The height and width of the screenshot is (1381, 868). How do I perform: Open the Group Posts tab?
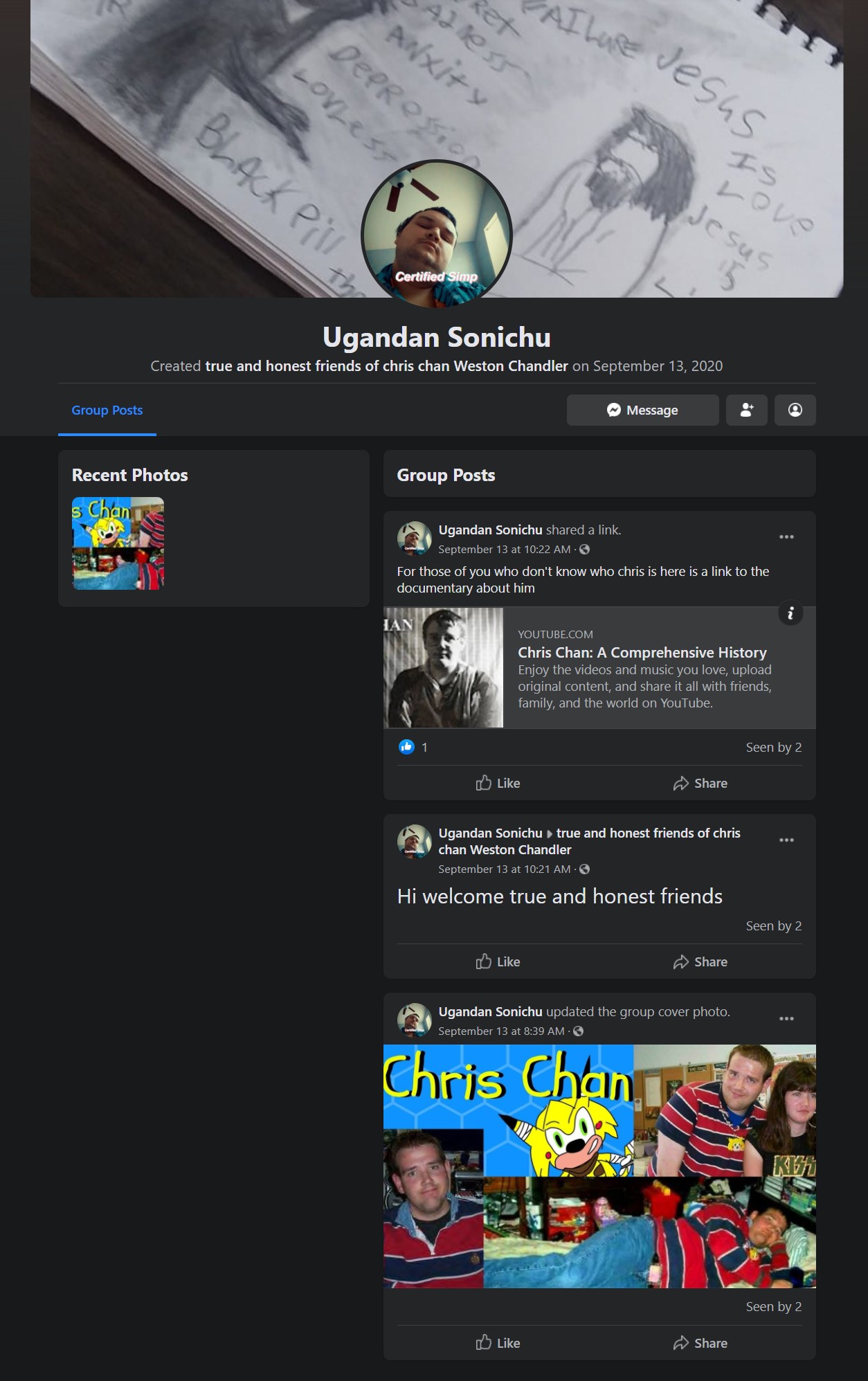click(107, 410)
